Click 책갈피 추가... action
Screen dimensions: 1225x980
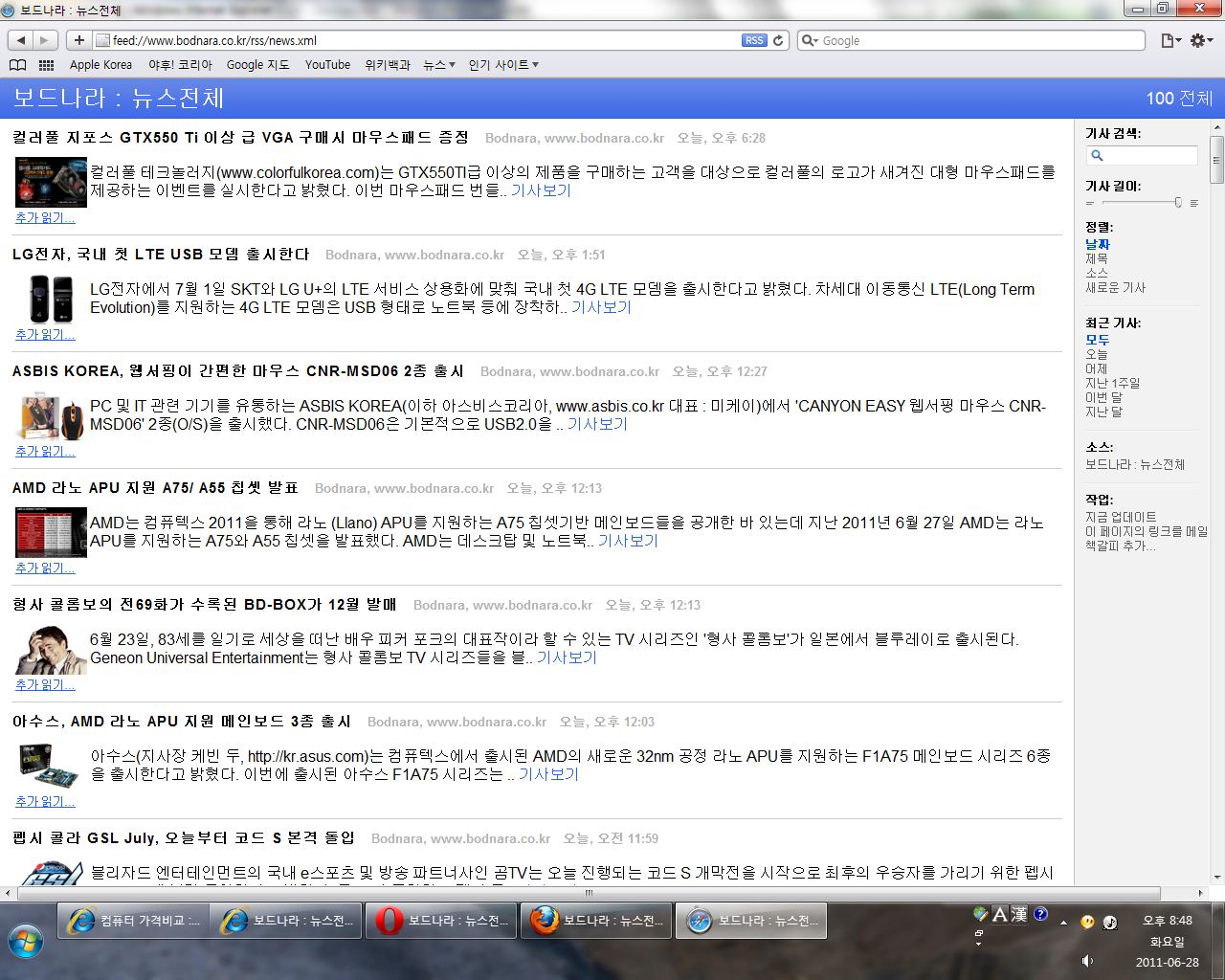pyautogui.click(x=1121, y=546)
